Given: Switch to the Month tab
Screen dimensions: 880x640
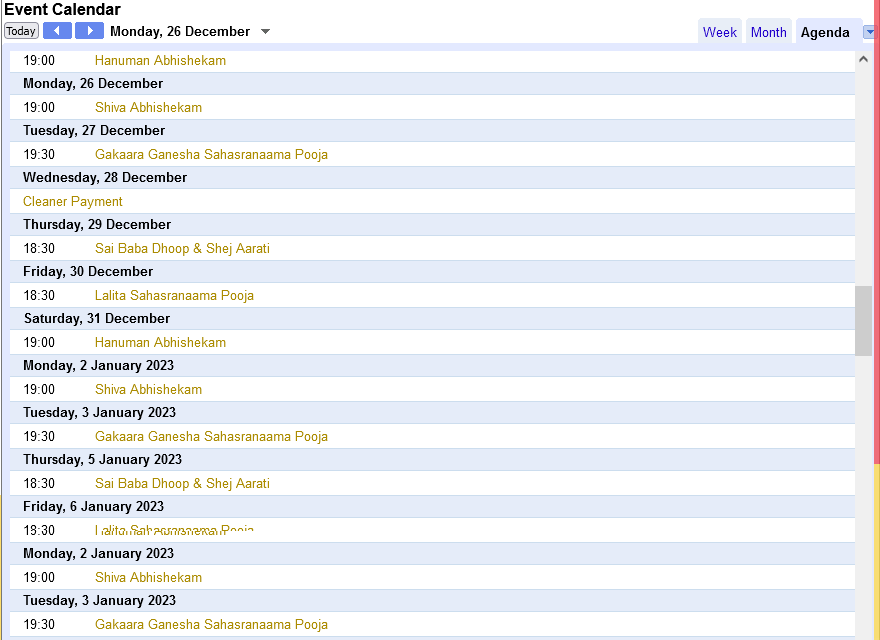Looking at the screenshot, I should coord(768,32).
